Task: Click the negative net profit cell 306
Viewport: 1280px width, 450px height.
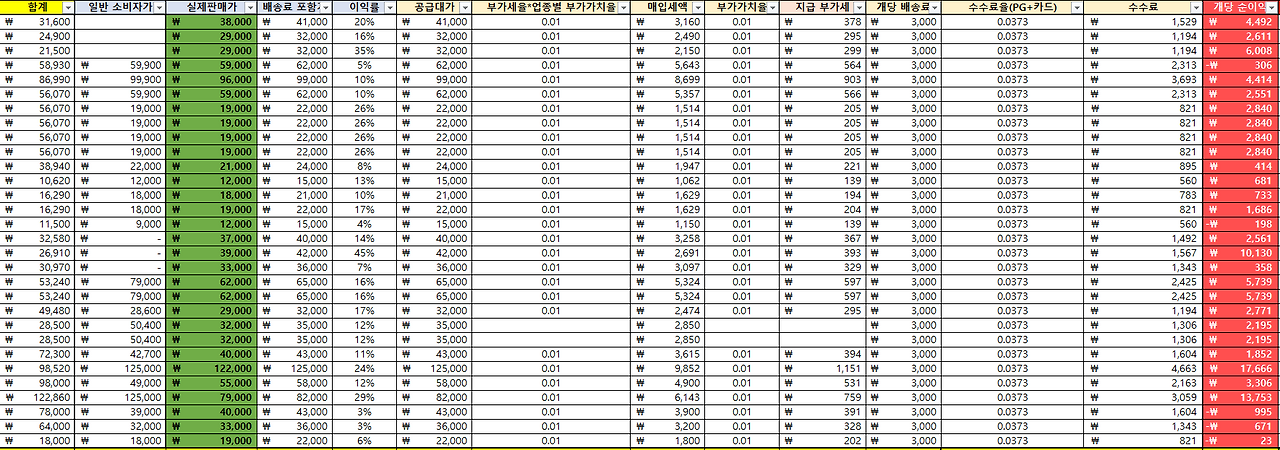Action: click(1242, 65)
